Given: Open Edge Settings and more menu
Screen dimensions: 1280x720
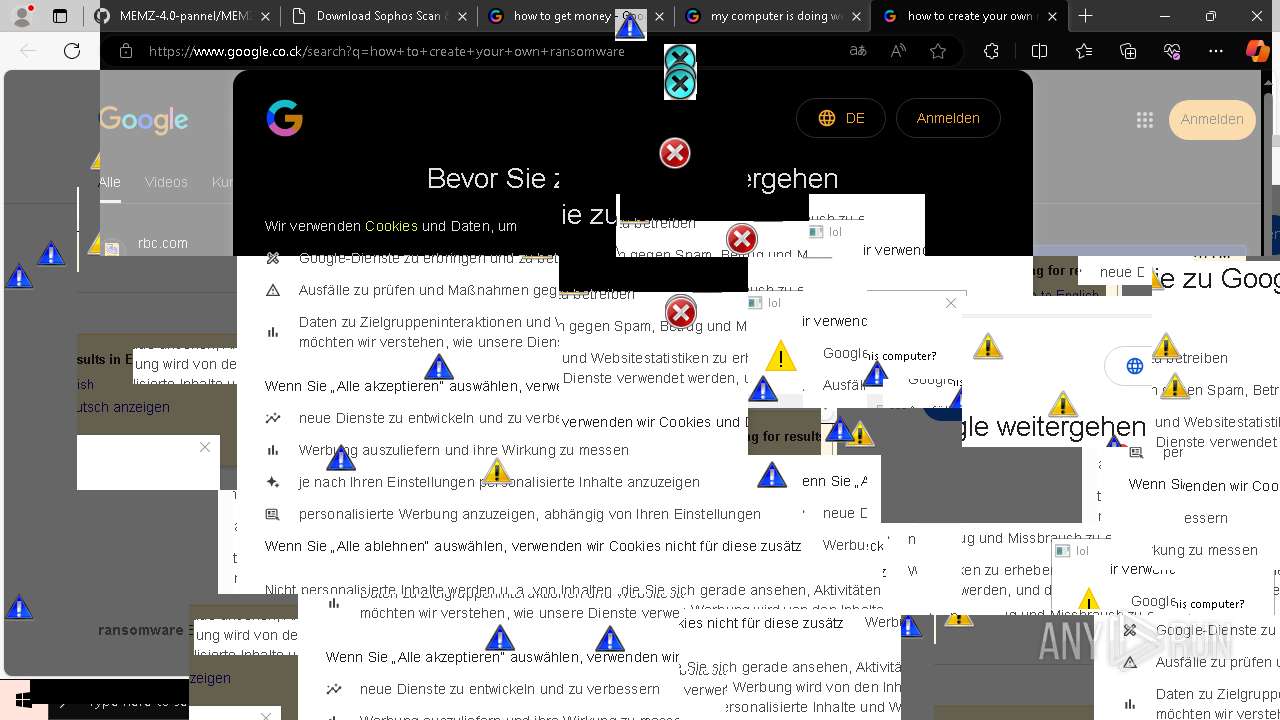Looking at the screenshot, I should pyautogui.click(x=1216, y=51).
